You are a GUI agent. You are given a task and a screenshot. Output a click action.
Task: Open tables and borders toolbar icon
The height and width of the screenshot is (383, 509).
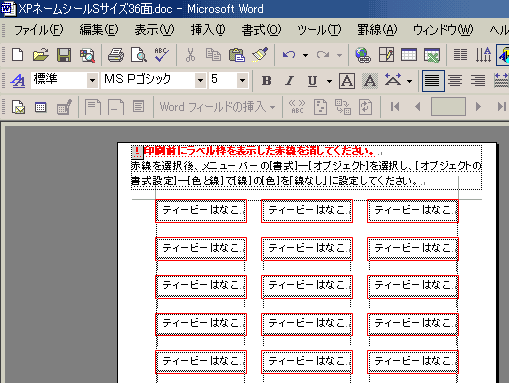coord(386,55)
